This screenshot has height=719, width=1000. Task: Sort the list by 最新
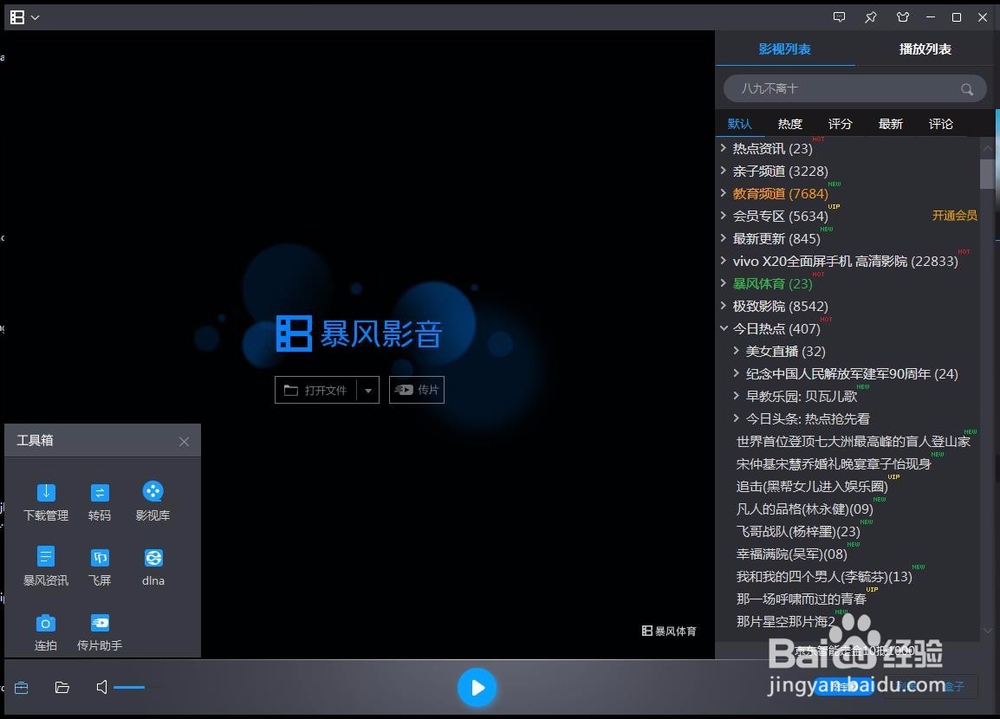pyautogui.click(x=890, y=124)
